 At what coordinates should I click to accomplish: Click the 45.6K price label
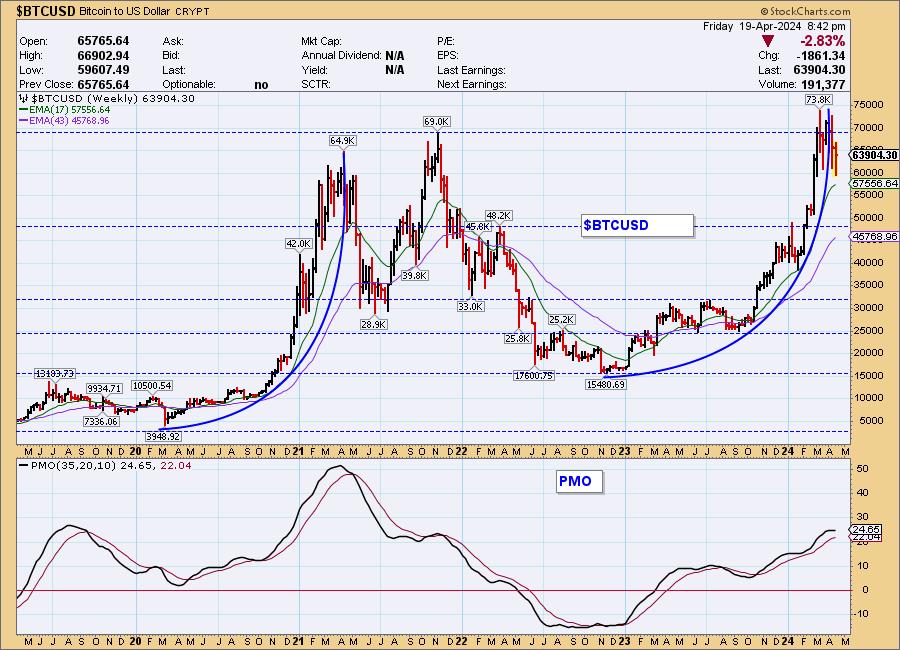click(x=478, y=227)
